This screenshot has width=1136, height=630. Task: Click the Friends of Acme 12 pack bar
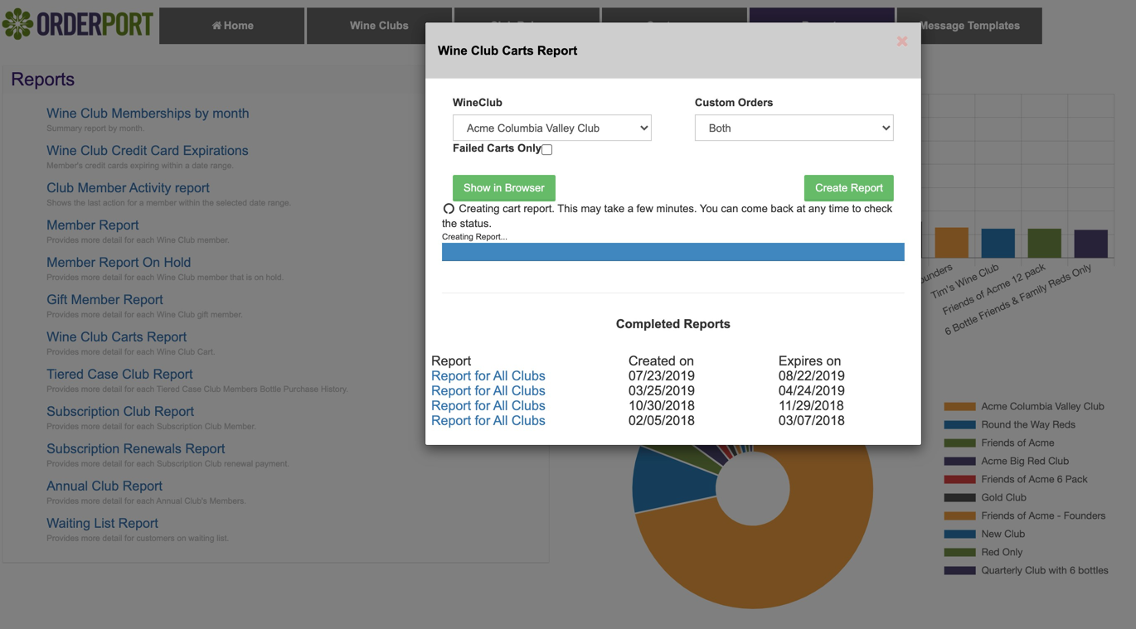pos(1044,243)
